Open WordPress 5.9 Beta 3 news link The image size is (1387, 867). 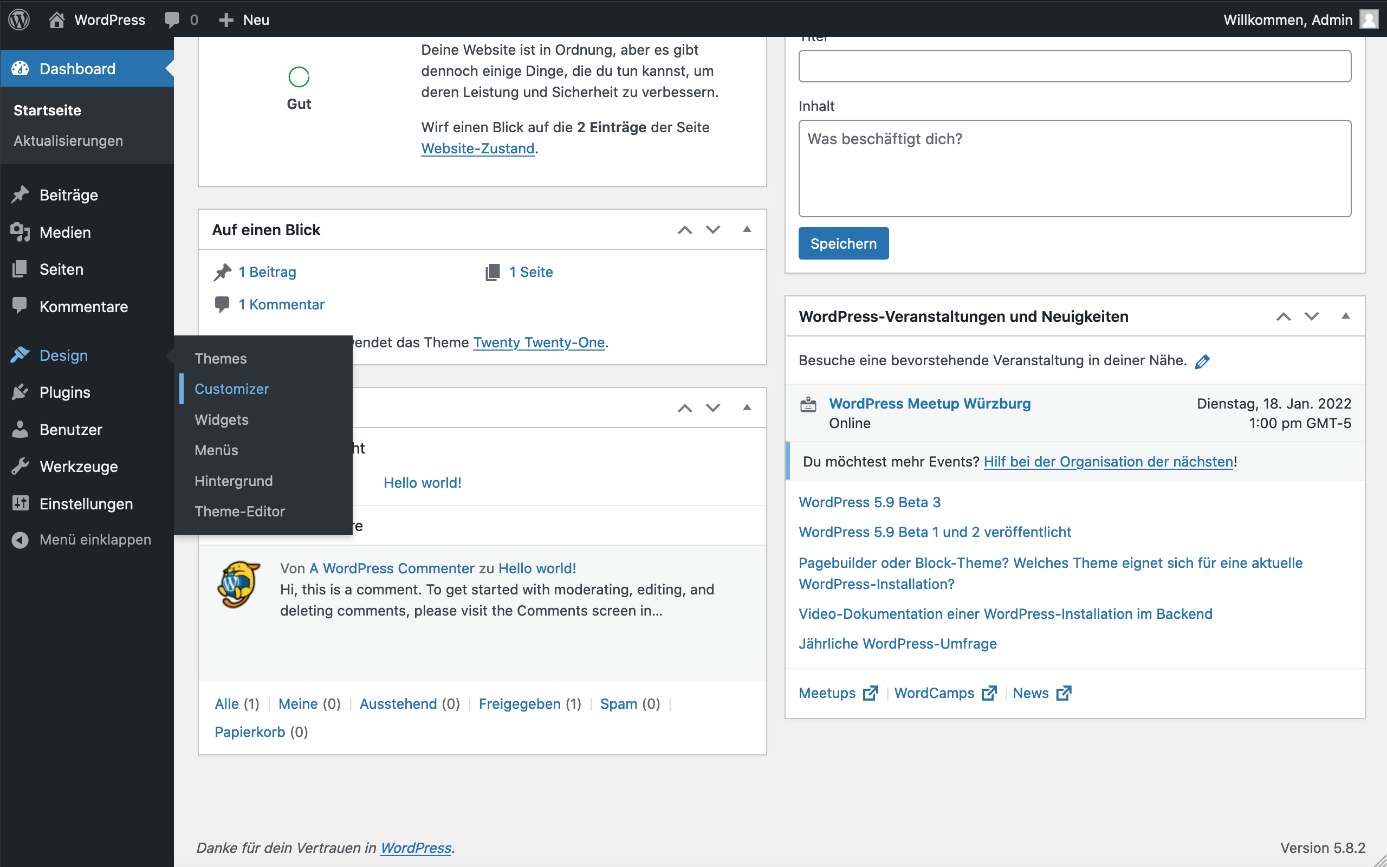click(x=870, y=502)
